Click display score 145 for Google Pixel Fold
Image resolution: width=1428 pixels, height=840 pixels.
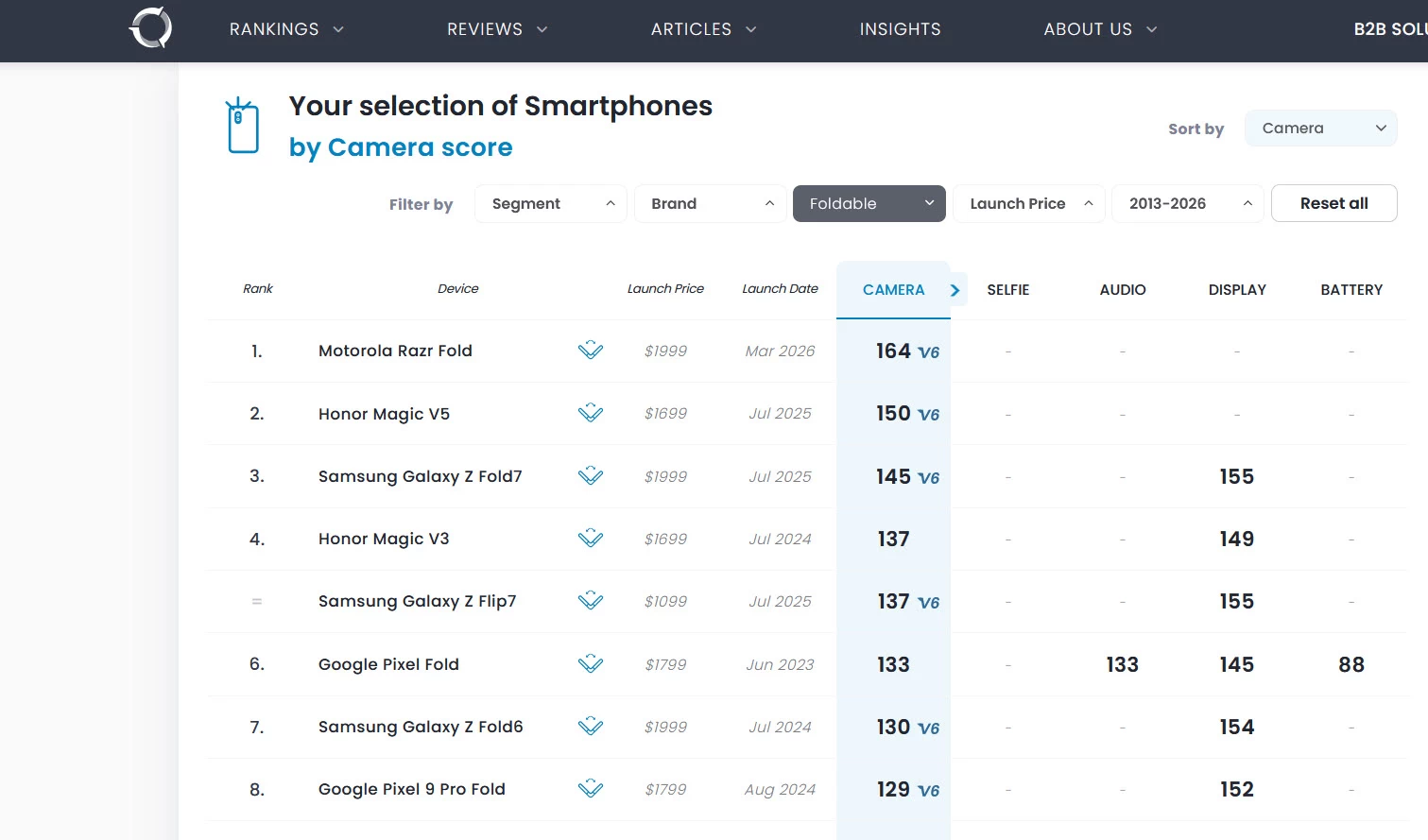1236,664
